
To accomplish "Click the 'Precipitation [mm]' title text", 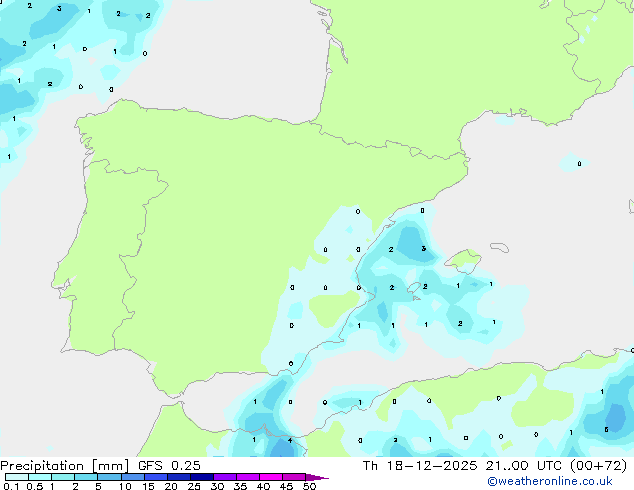I will [65, 466].
